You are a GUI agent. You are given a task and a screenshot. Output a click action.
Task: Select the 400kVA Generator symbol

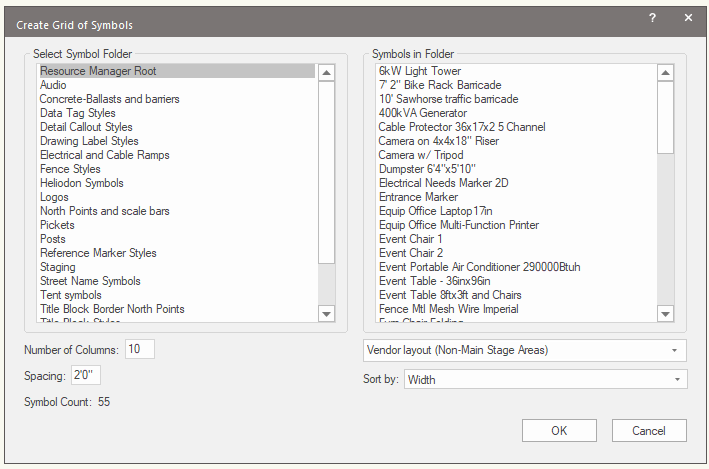click(422, 113)
